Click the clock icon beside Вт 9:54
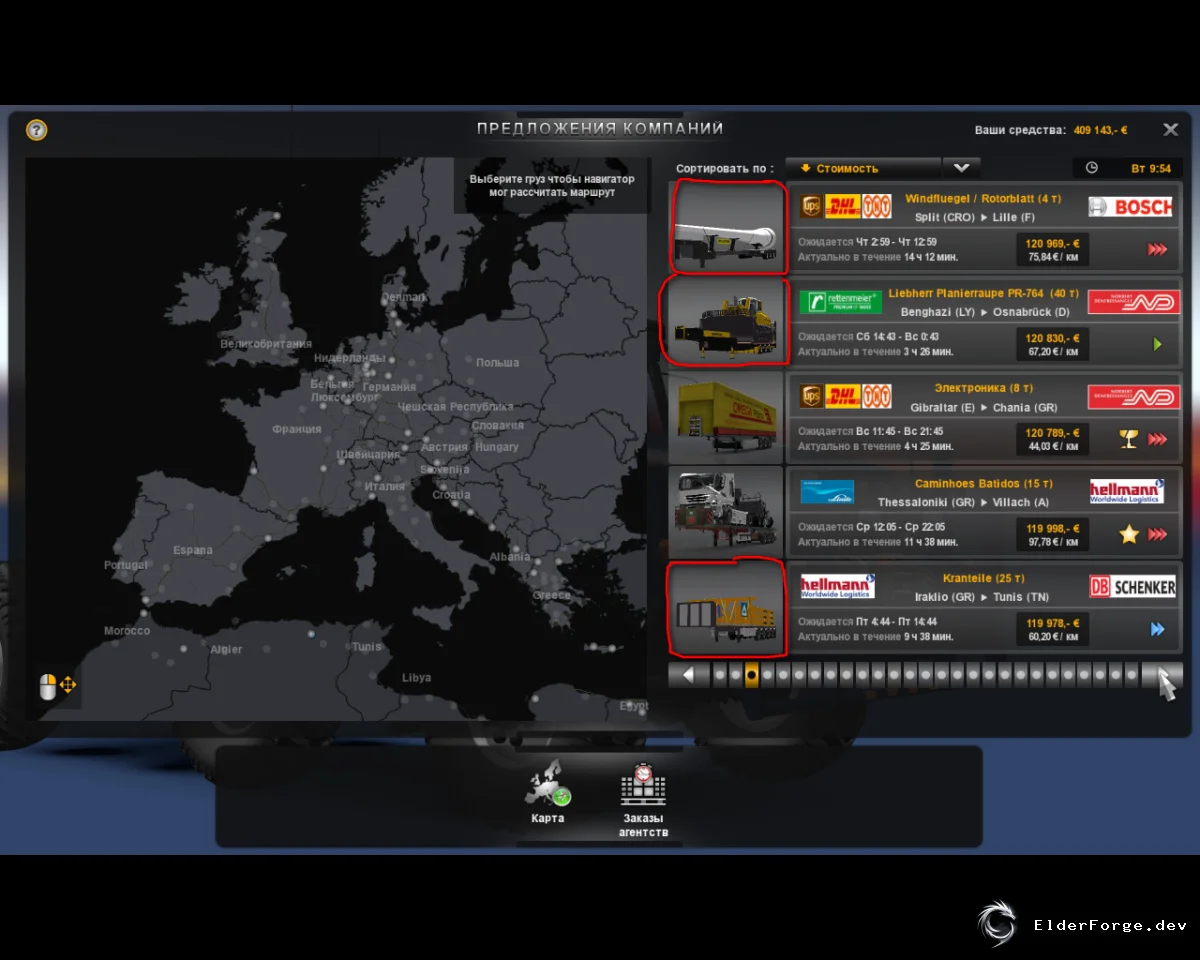The width and height of the screenshot is (1200, 960). point(1092,168)
